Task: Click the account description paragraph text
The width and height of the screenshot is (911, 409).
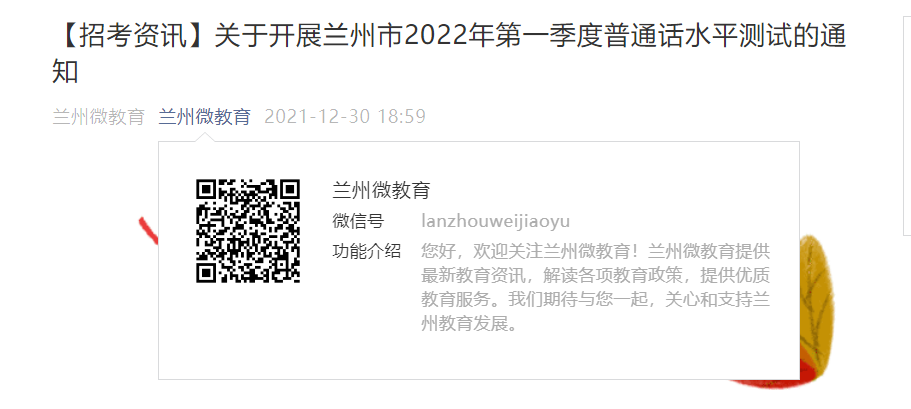Action: [x=596, y=288]
